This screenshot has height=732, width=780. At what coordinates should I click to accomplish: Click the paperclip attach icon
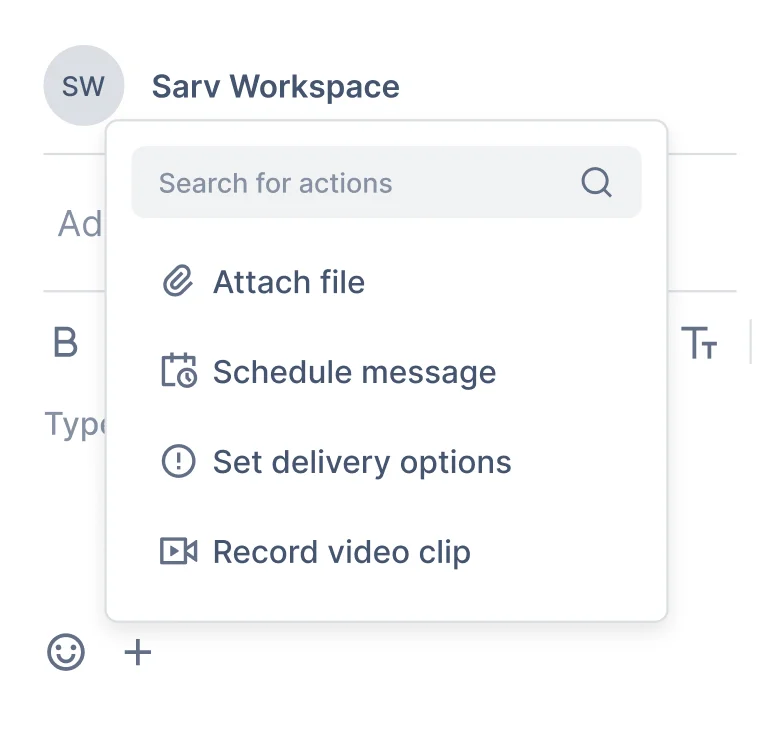[x=178, y=281]
